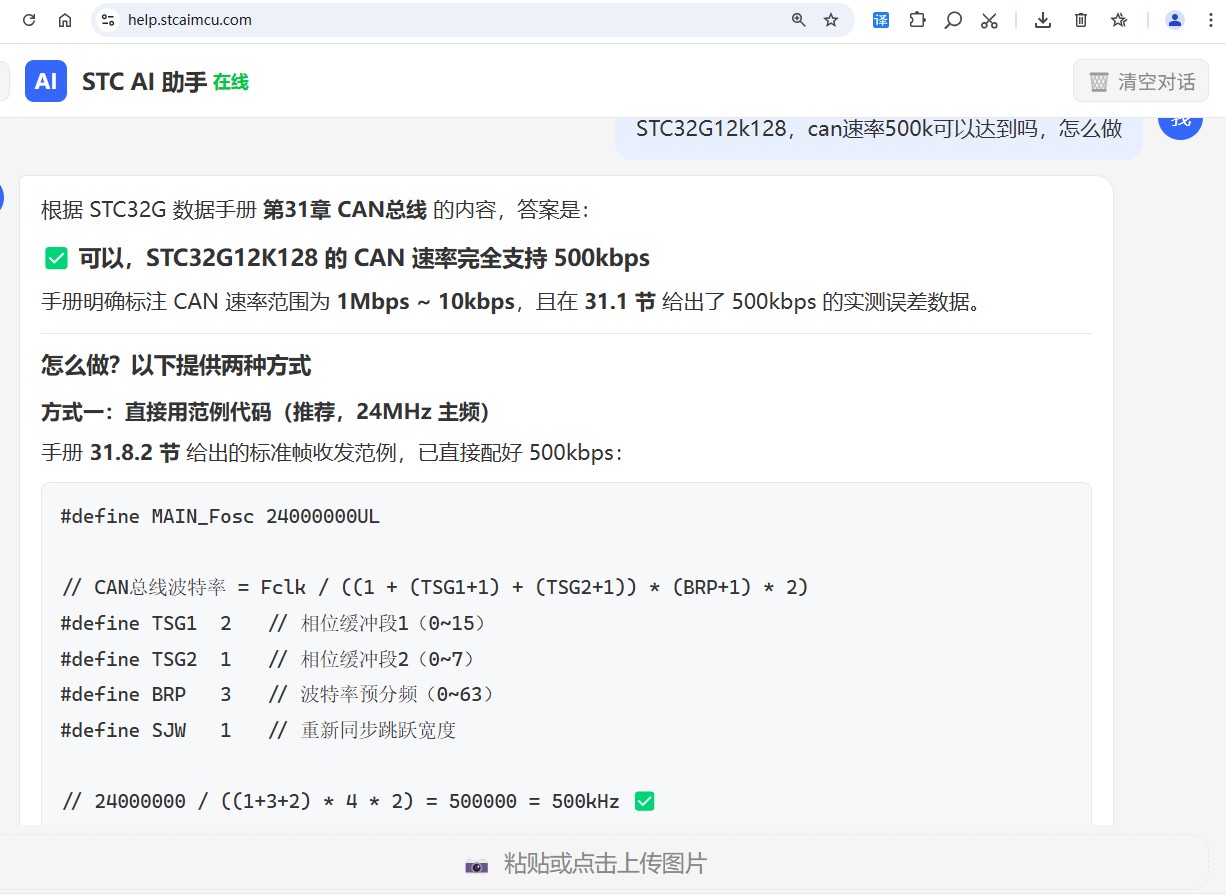Open the favorites star list icon

tap(1119, 20)
